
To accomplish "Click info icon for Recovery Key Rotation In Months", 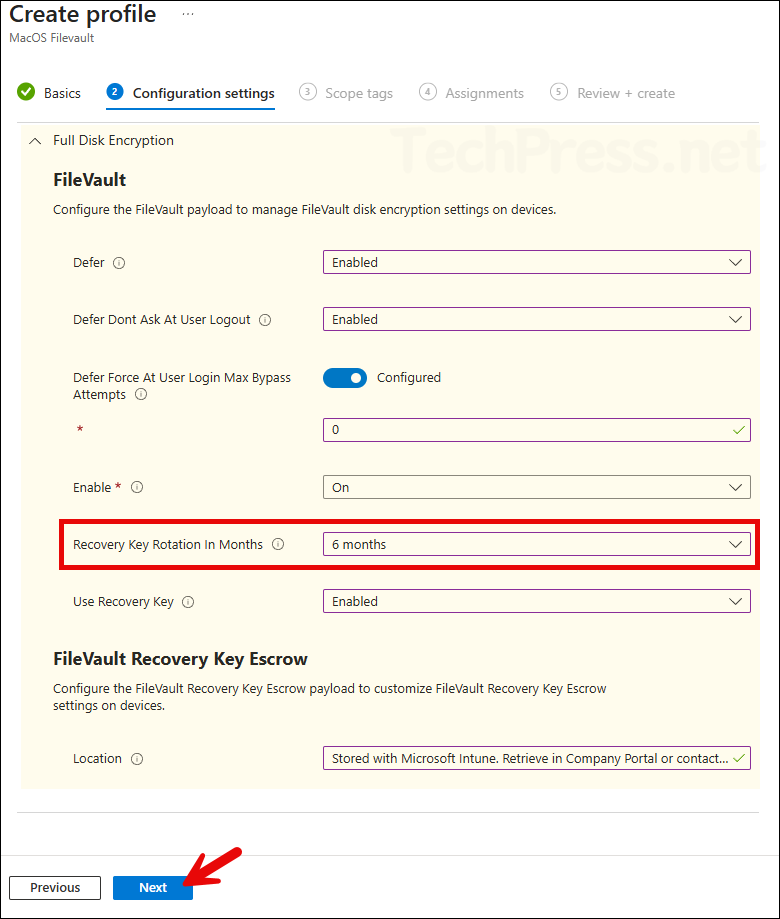I will (278, 544).
